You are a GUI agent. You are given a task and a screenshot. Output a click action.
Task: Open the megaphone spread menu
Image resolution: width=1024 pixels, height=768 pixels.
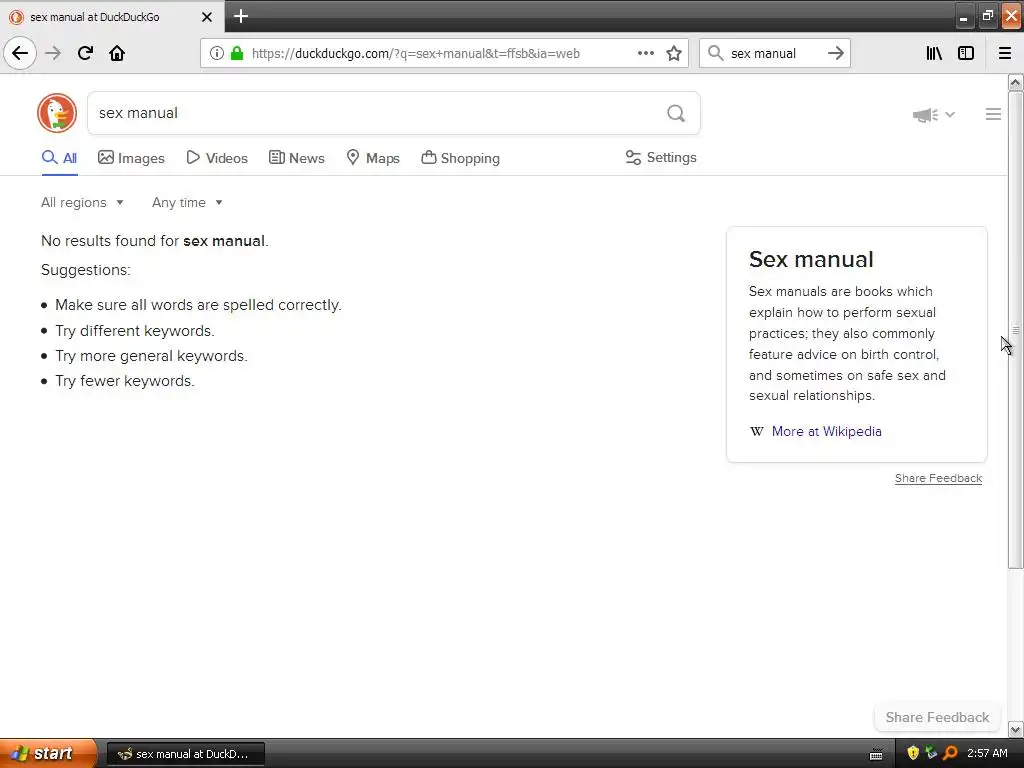coord(933,115)
